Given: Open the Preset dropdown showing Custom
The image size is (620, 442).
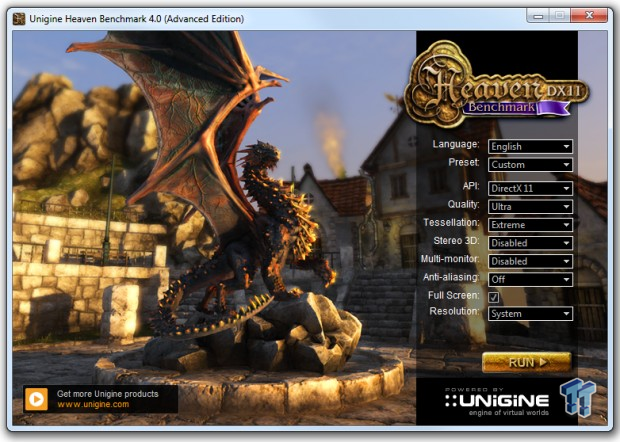Looking at the screenshot, I should (x=530, y=164).
